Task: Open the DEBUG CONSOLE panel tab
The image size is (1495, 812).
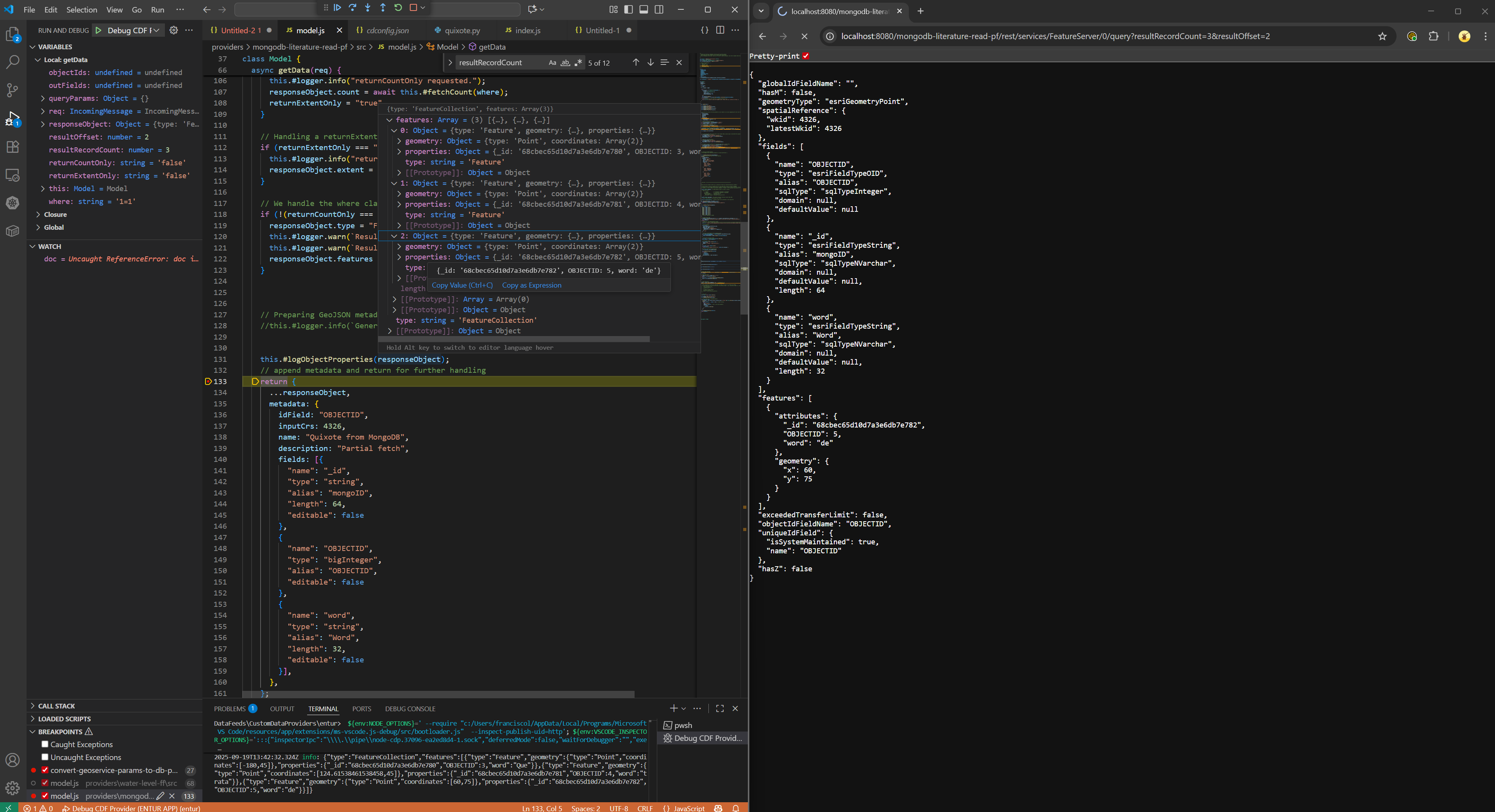Action: click(x=410, y=709)
